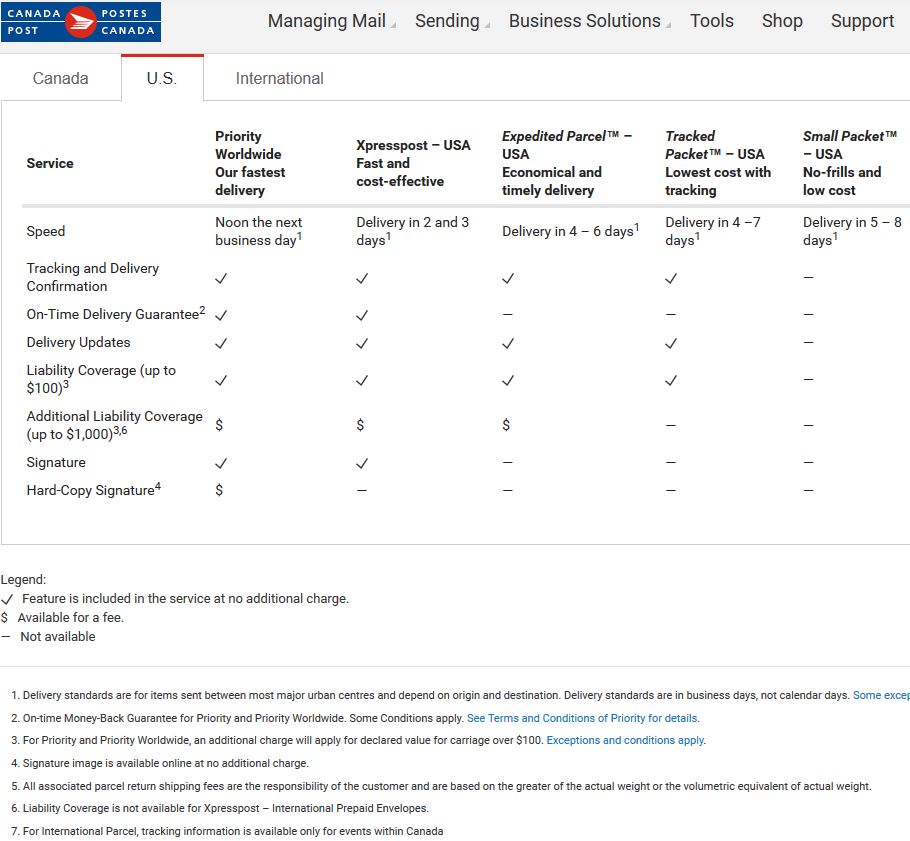The height and width of the screenshot is (841, 910).
Task: Follow the Exceptions and conditions apply link
Action: pyautogui.click(x=625, y=740)
